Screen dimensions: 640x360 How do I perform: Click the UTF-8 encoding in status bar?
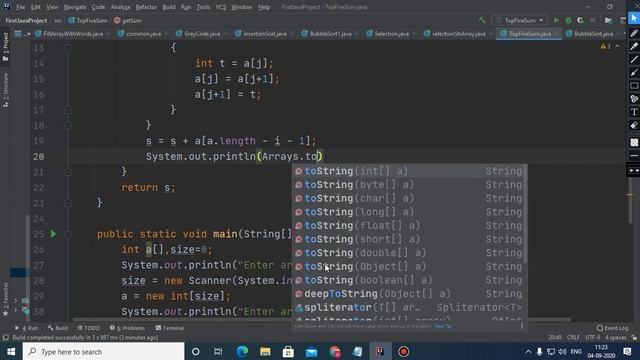click(592, 338)
